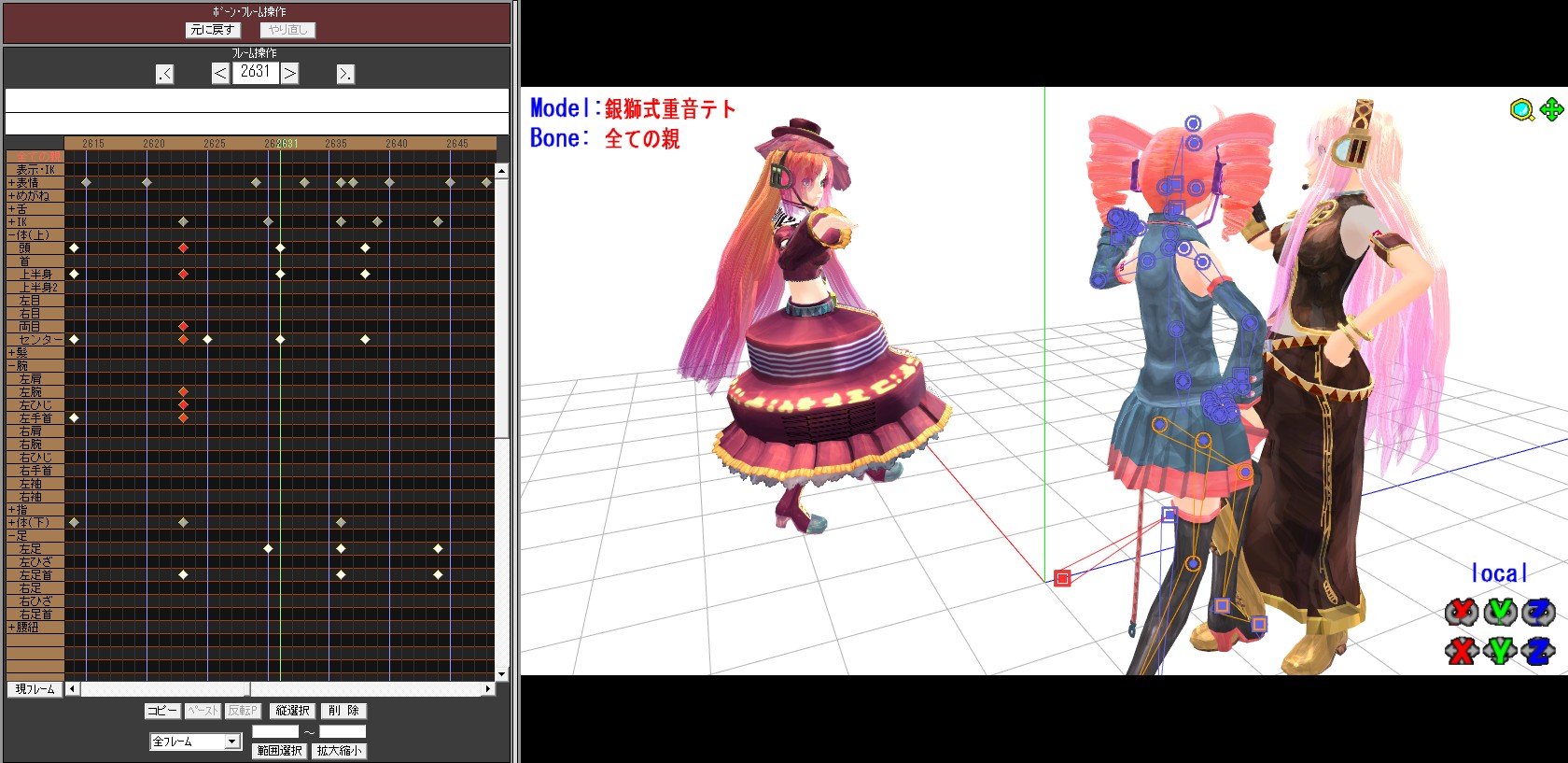Screen dimensions: 1568x763
Task: Toggle the local coordinate mode label
Action: 1499,572
